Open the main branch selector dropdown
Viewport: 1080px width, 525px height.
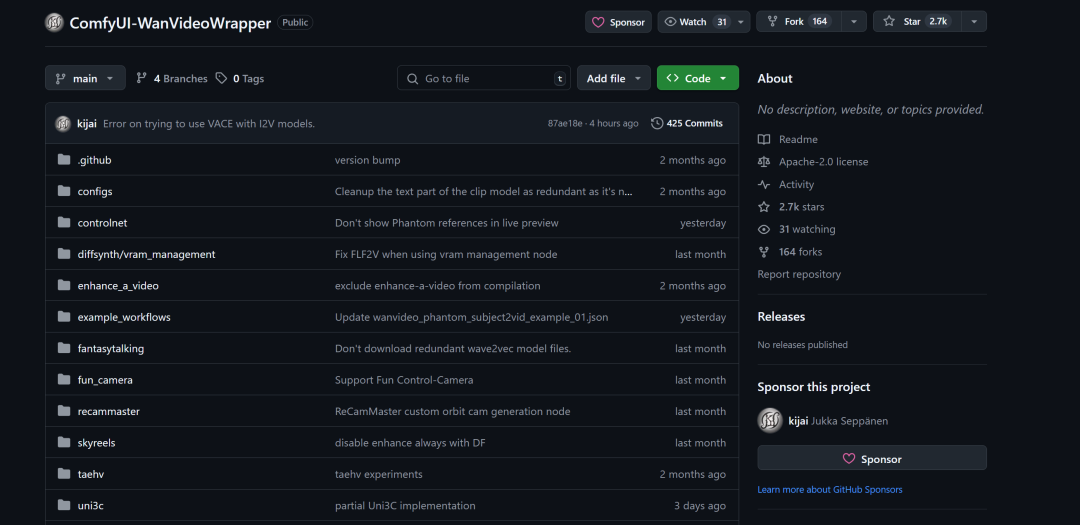pyautogui.click(x=85, y=78)
